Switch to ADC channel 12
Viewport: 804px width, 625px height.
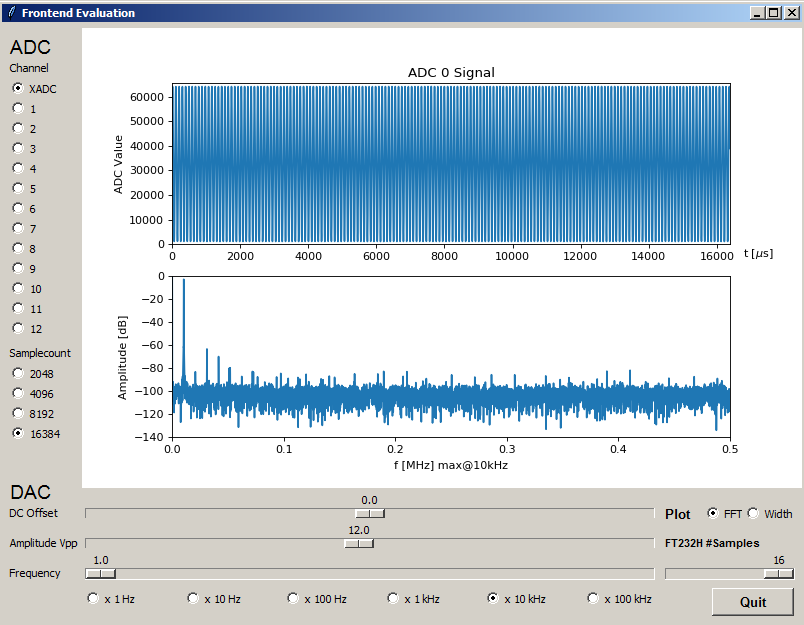18,328
